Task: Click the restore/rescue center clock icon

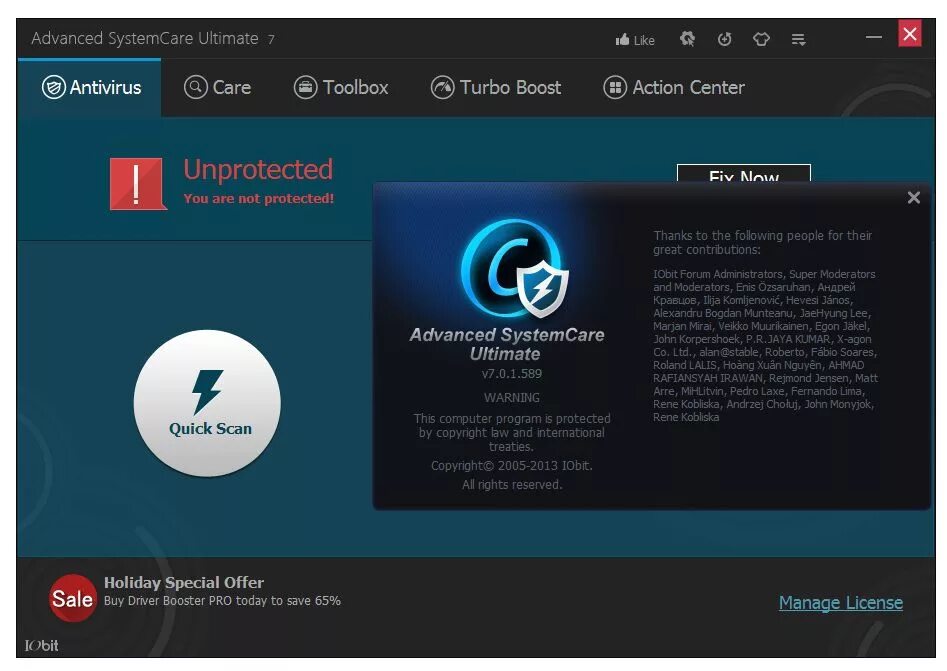Action: pyautogui.click(x=724, y=39)
